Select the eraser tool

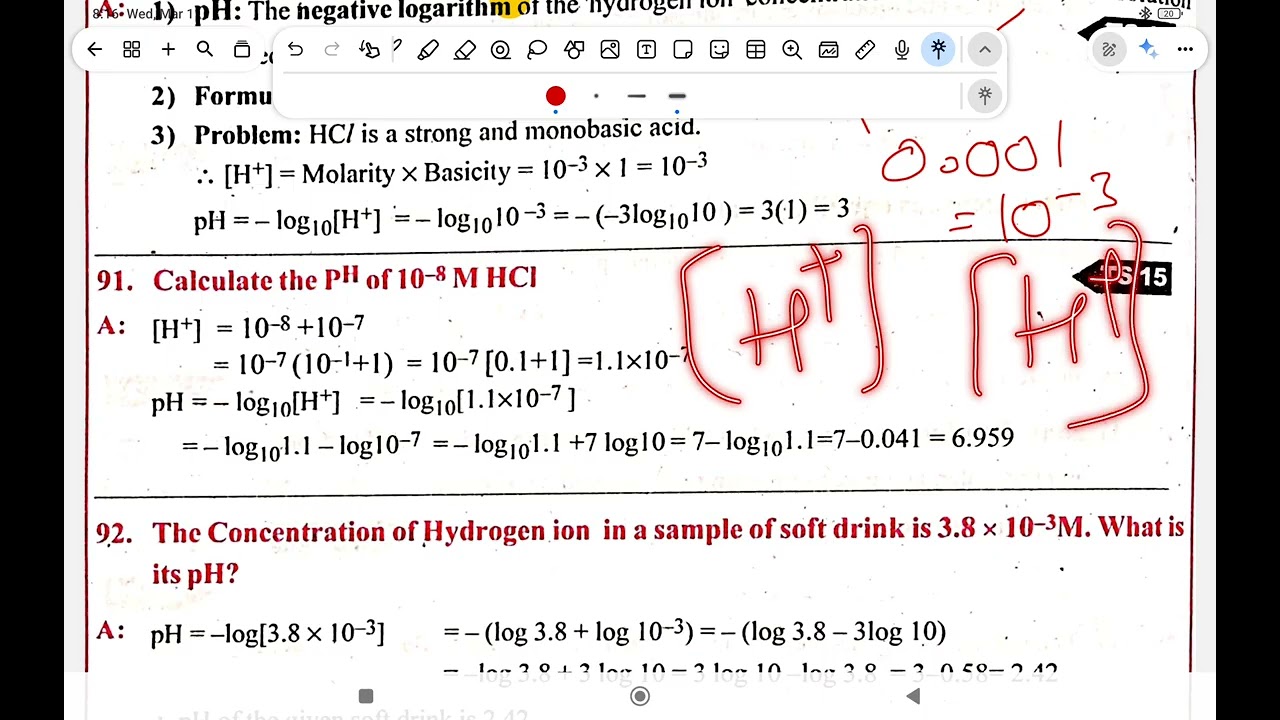pos(464,50)
